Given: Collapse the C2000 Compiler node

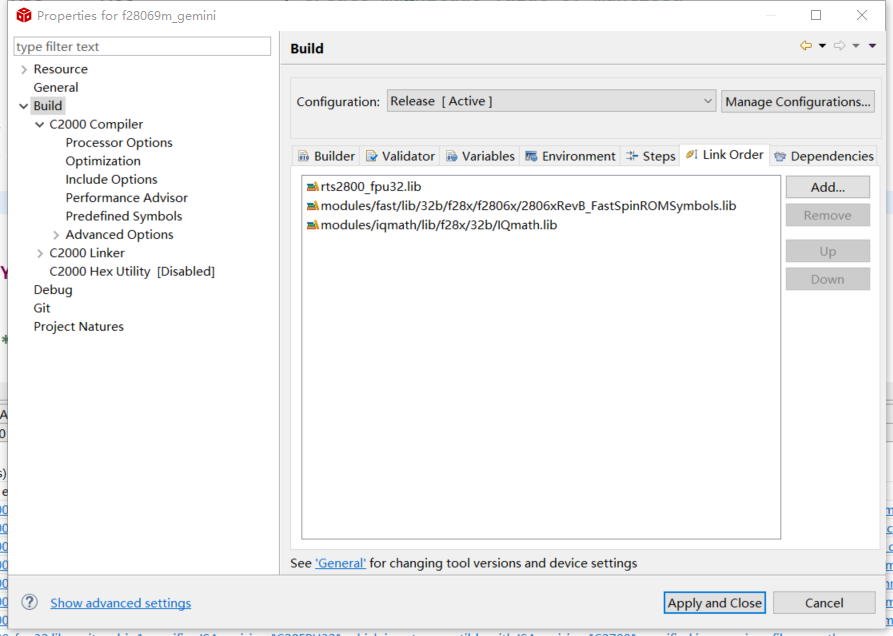Looking at the screenshot, I should [39, 124].
